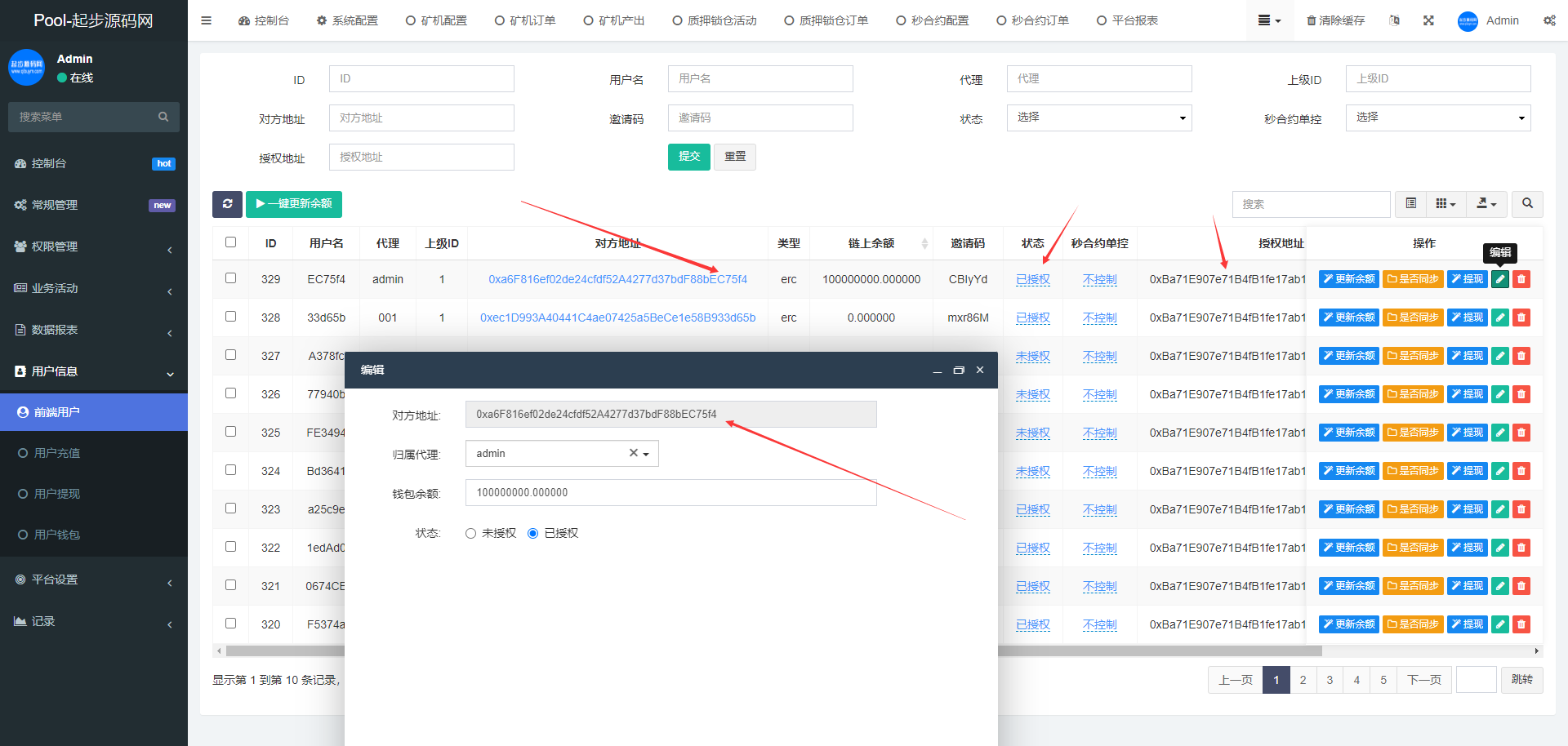Focus the 用户名 filter input field
The width and height of the screenshot is (1568, 746).
(x=760, y=78)
